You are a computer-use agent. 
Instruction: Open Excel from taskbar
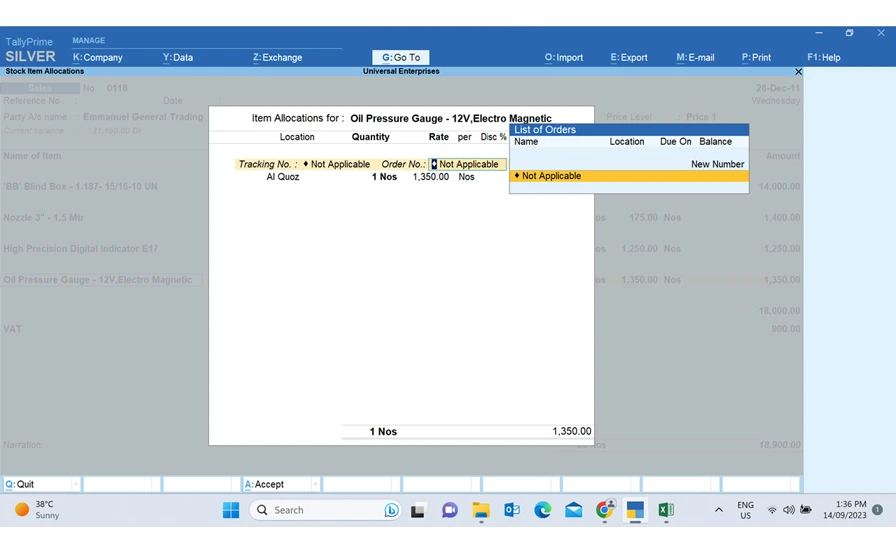coord(666,510)
